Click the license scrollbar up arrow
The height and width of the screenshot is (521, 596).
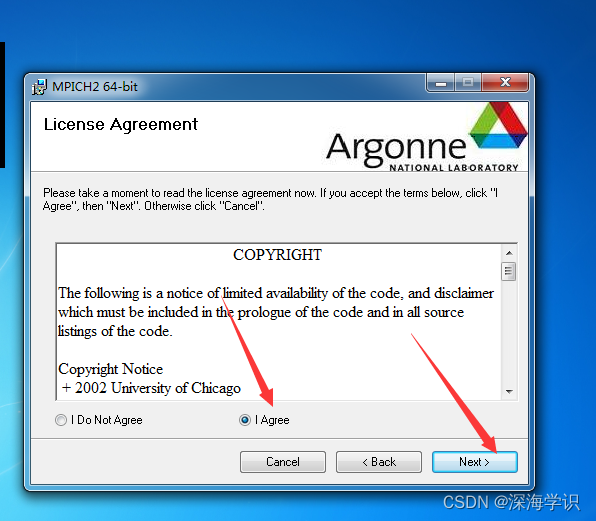[509, 253]
